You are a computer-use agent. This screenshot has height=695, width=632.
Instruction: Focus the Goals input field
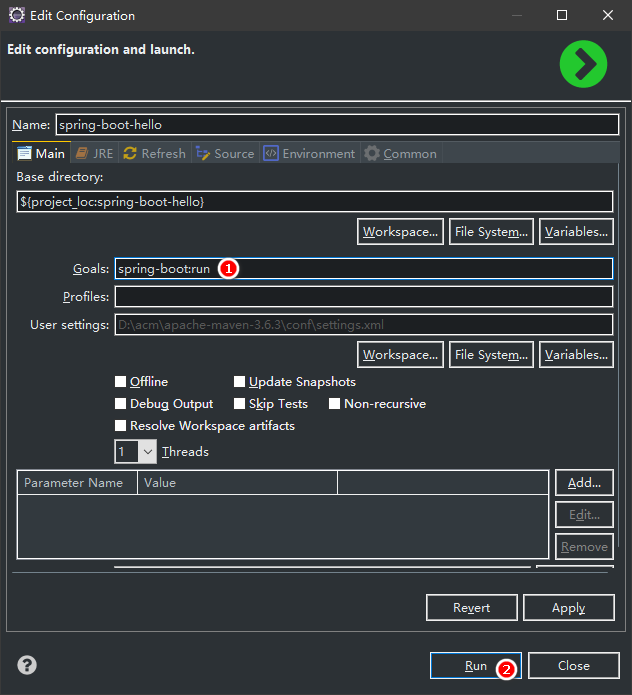click(x=364, y=269)
